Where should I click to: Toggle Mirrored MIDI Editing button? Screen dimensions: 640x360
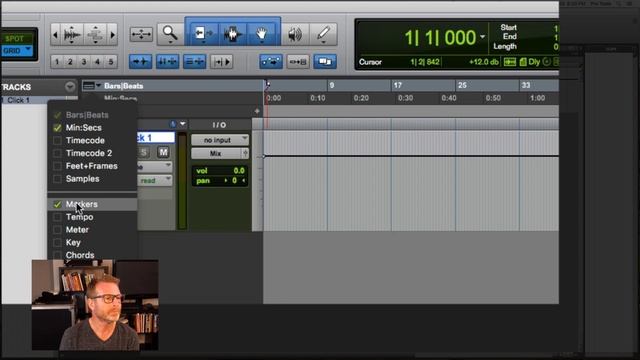(298, 62)
